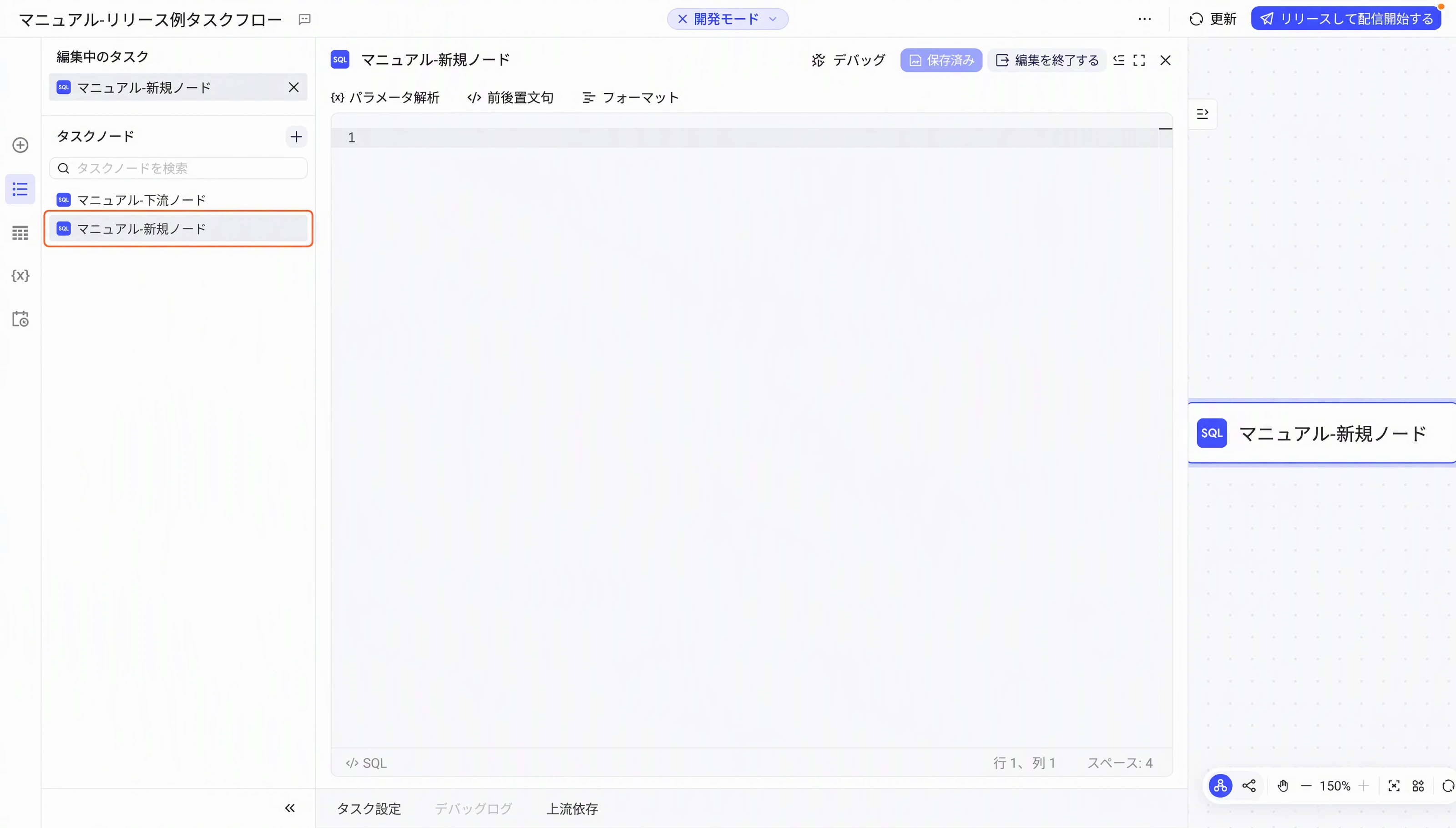Click the auto-arrange grid icon in canvas toolbar

(x=1419, y=786)
